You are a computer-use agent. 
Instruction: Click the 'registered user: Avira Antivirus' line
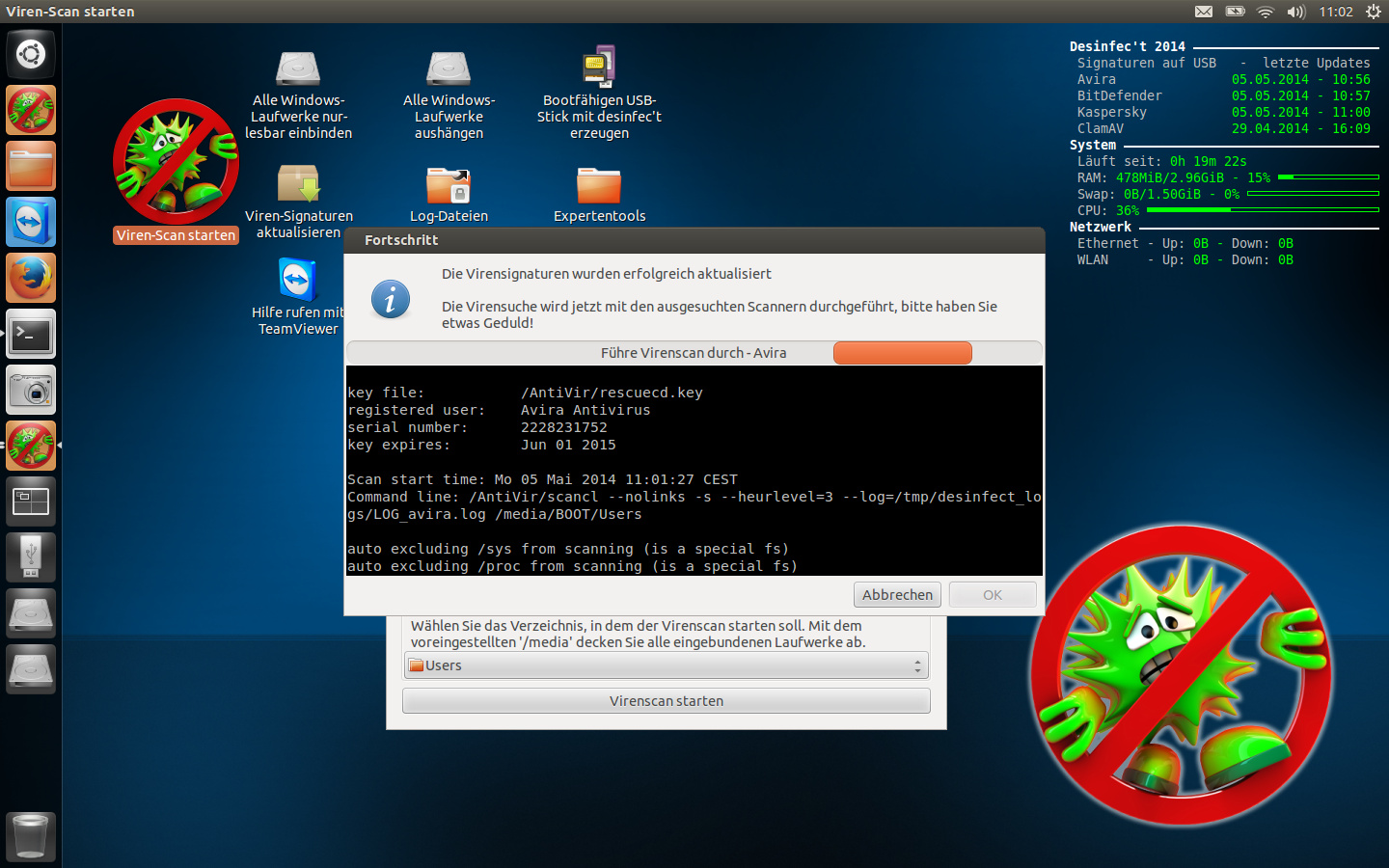click(499, 410)
